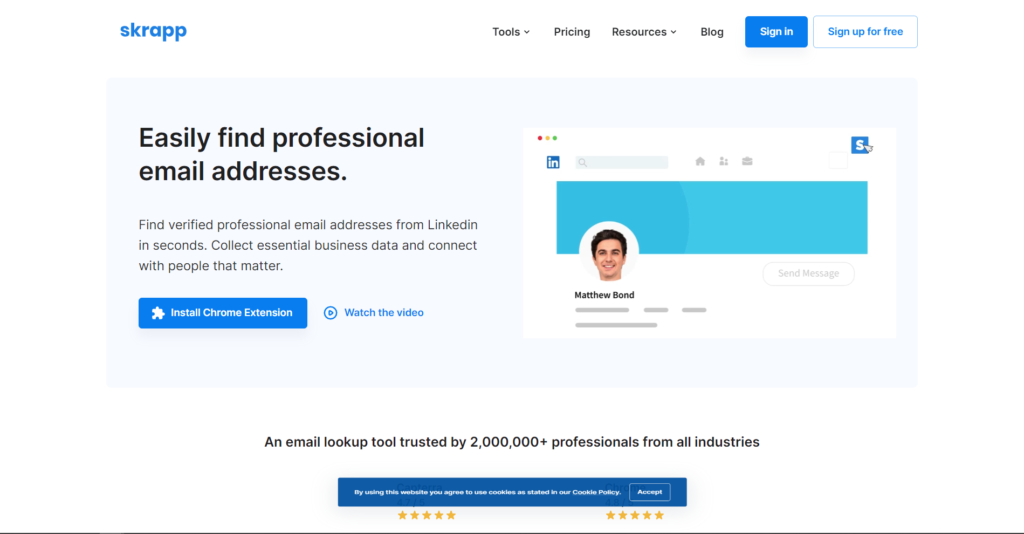Click the Sign in button
This screenshot has height=534, width=1024.
coord(776,31)
